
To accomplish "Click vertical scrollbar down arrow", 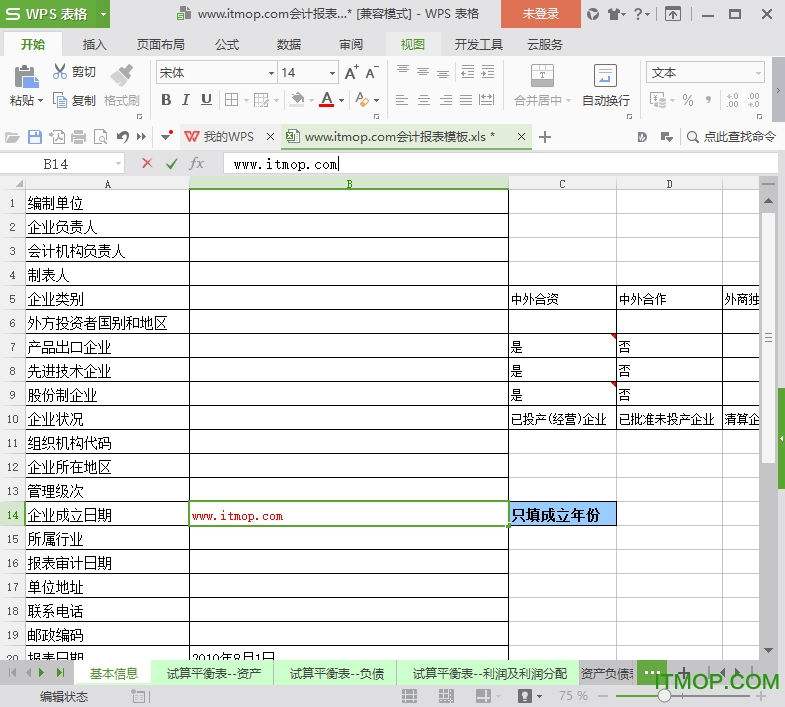I will click(x=768, y=650).
